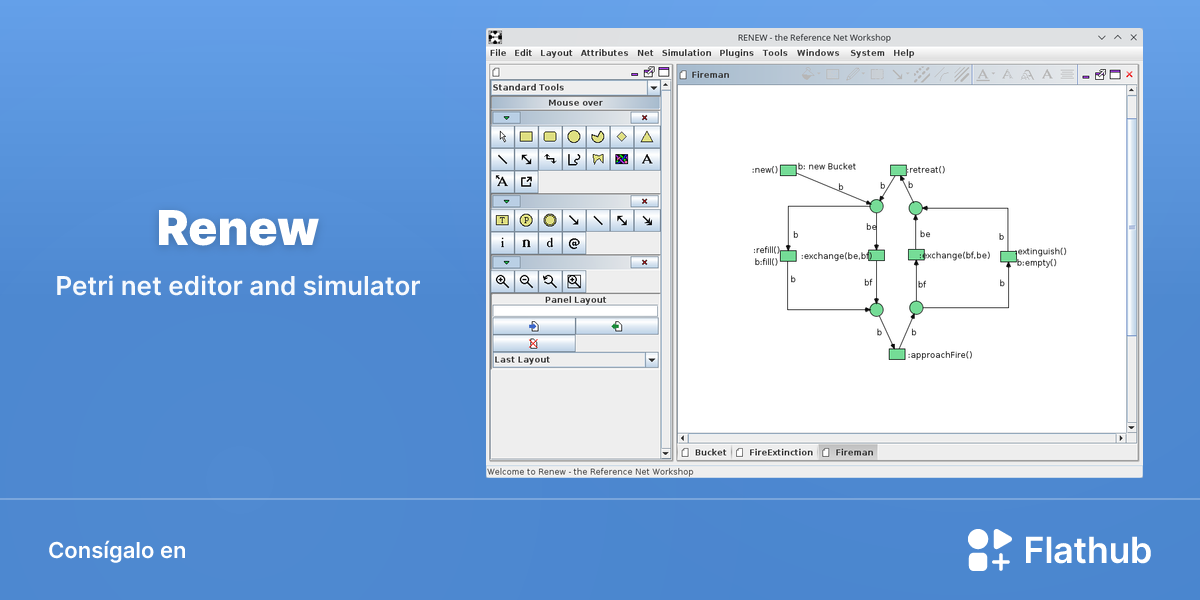
Task: Select the plain Line tool in Standard Tools
Action: coord(502,159)
